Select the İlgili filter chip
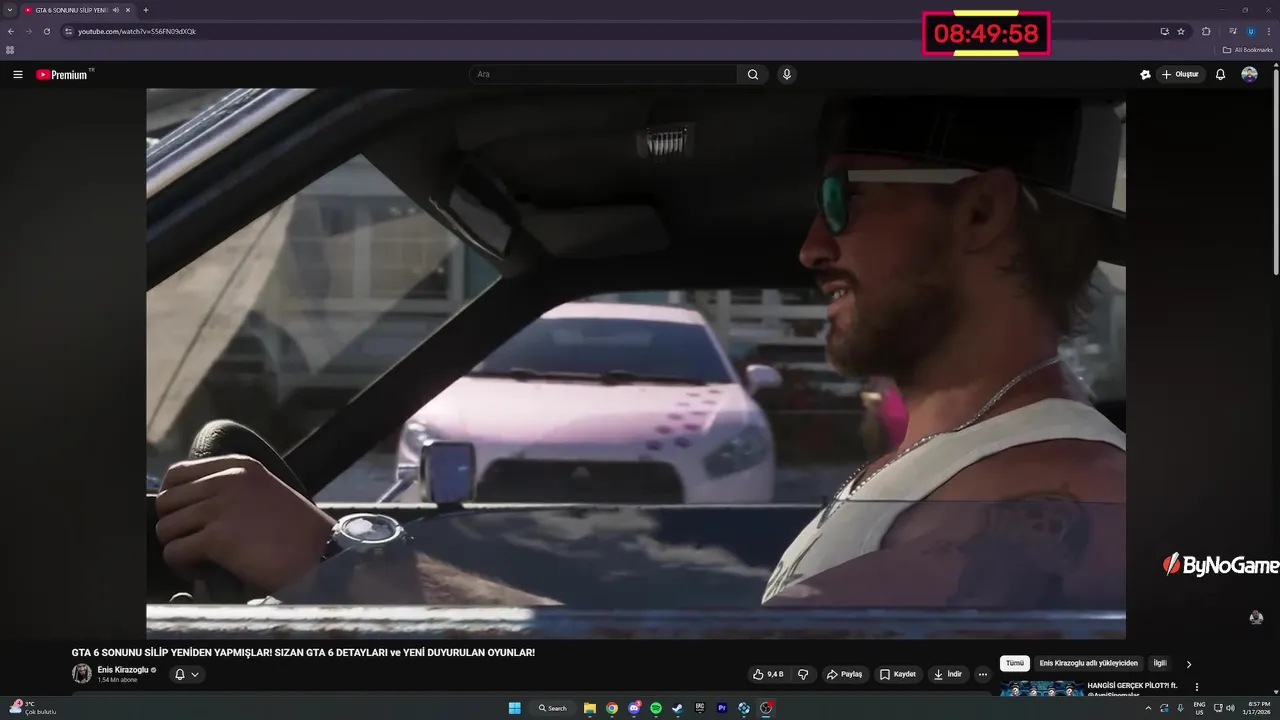 pyautogui.click(x=1160, y=663)
